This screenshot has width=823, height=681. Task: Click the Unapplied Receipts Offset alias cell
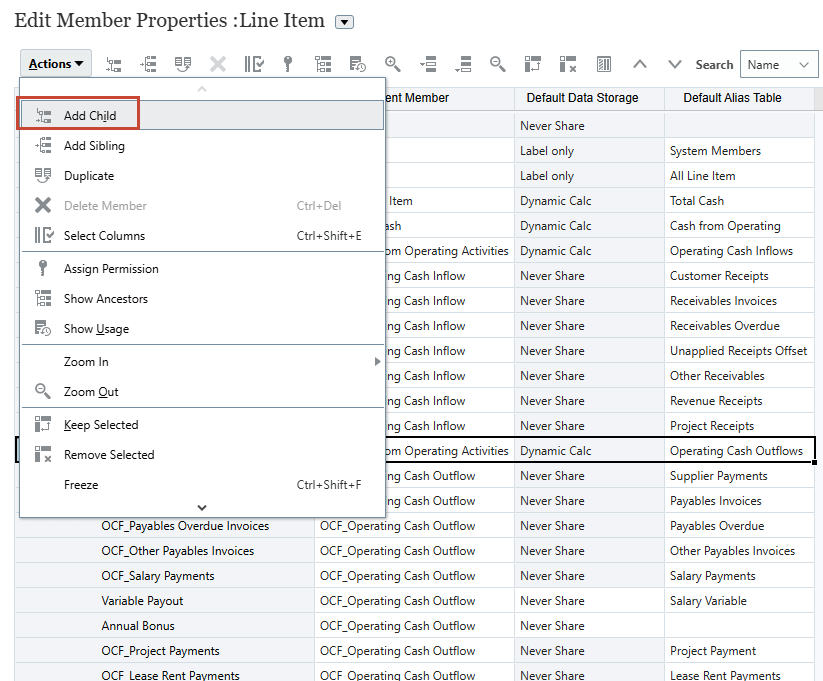point(739,351)
